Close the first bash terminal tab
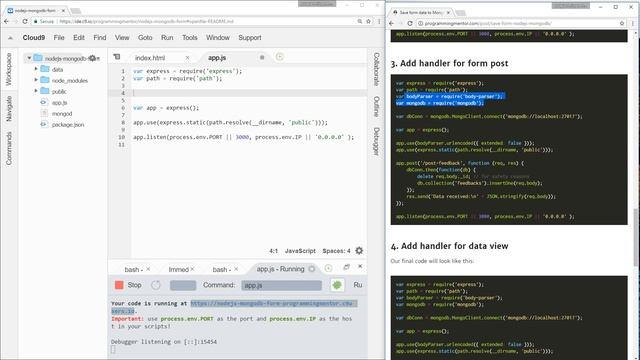 (x=148, y=269)
